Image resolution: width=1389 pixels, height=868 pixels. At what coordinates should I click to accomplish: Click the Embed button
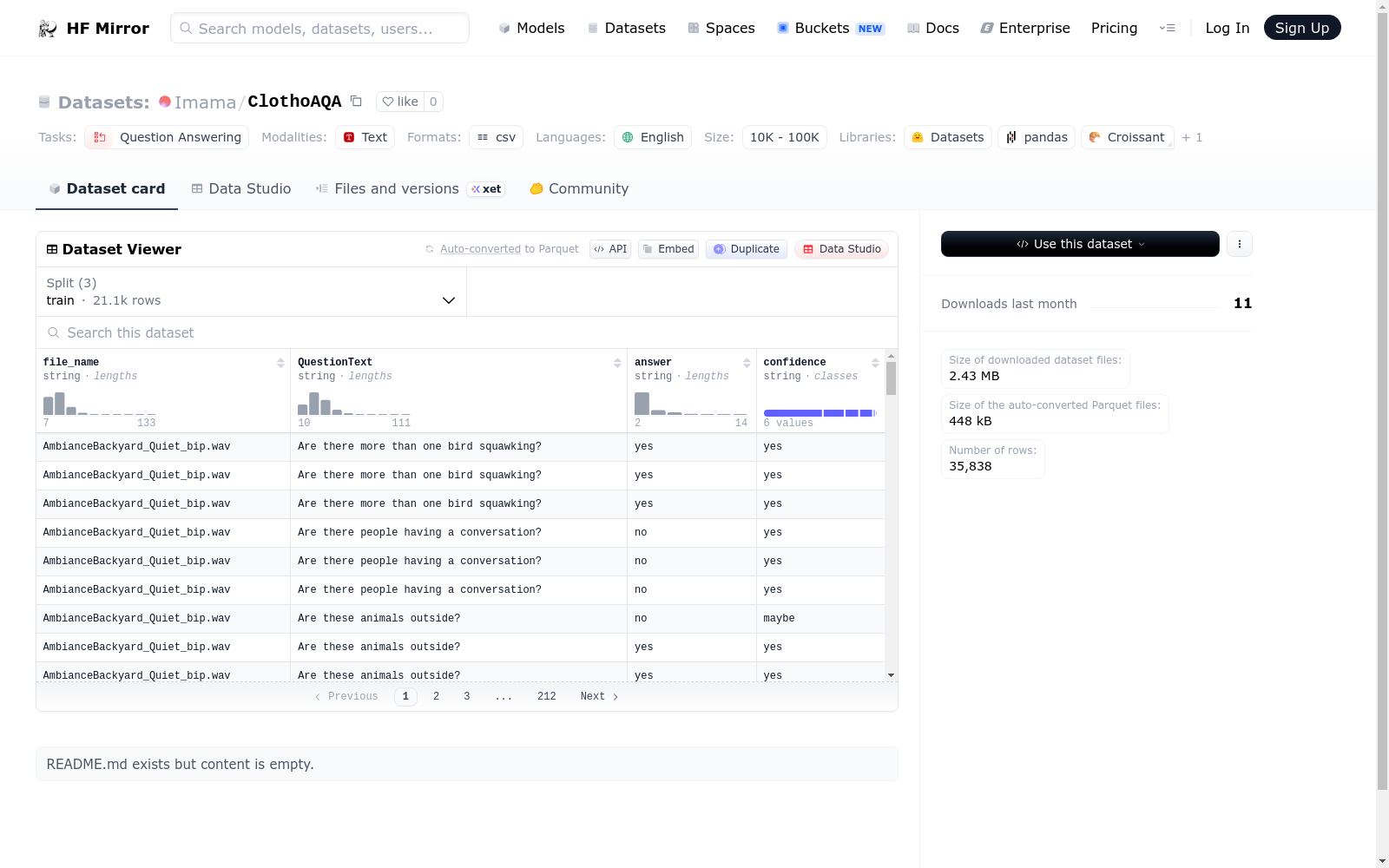[x=668, y=249]
